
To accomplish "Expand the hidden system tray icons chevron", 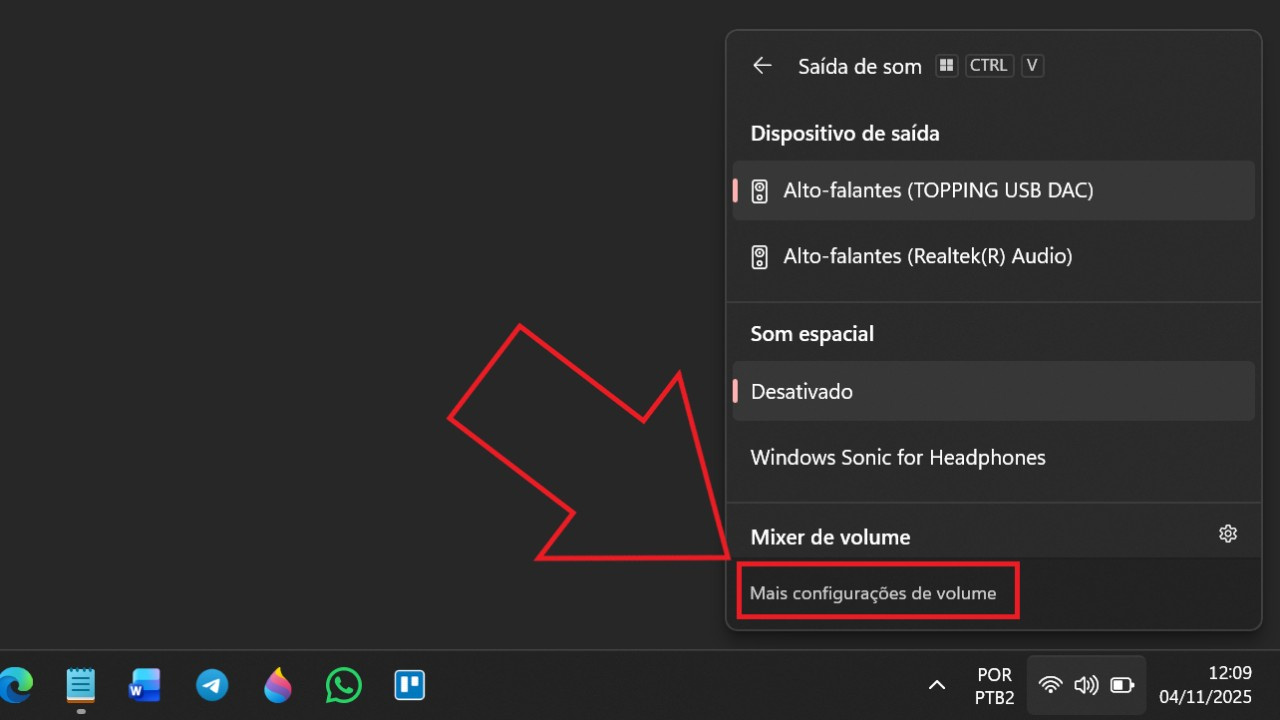I will click(x=937, y=685).
